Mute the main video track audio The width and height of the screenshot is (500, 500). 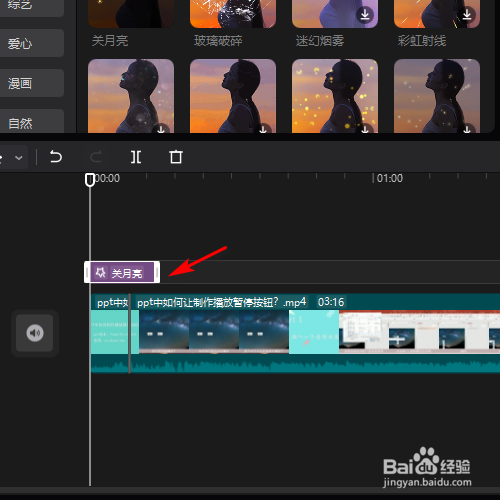click(35, 333)
